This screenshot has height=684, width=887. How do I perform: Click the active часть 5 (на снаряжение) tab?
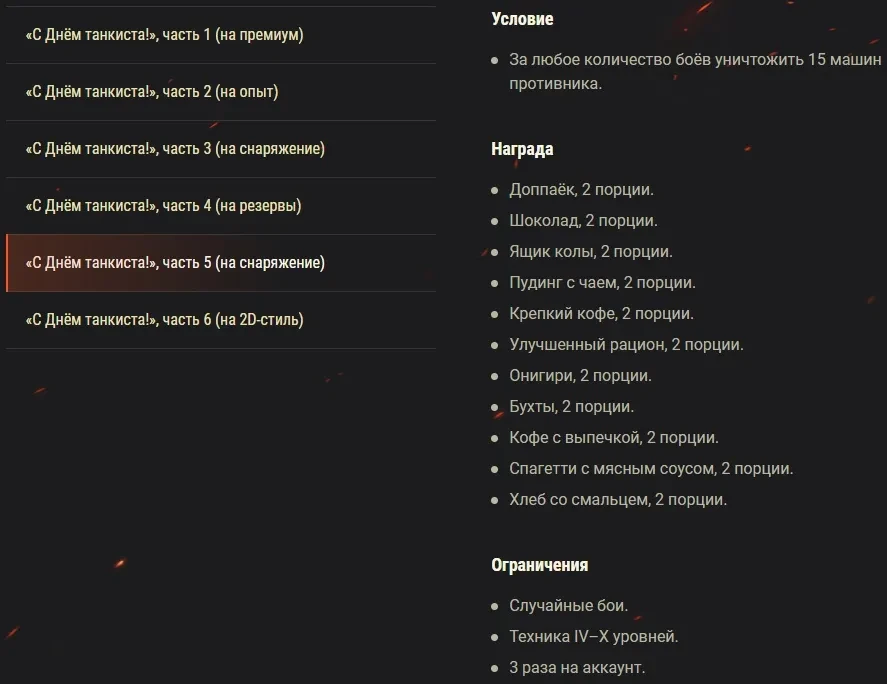click(x=175, y=263)
